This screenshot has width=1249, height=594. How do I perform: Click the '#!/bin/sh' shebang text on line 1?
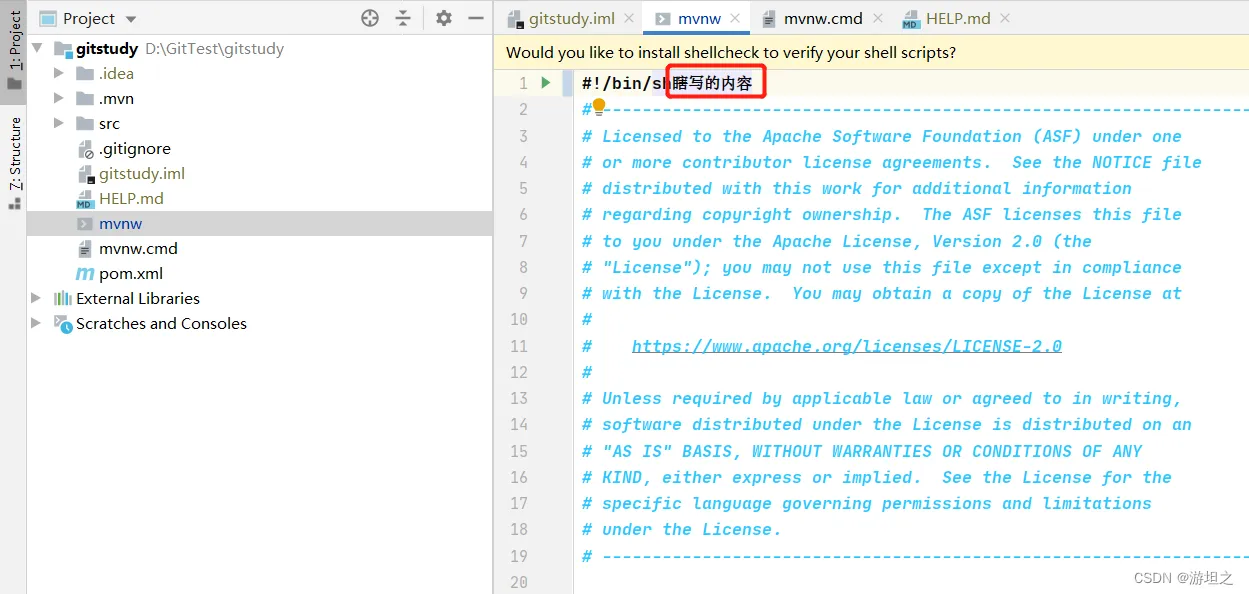pyautogui.click(x=626, y=83)
